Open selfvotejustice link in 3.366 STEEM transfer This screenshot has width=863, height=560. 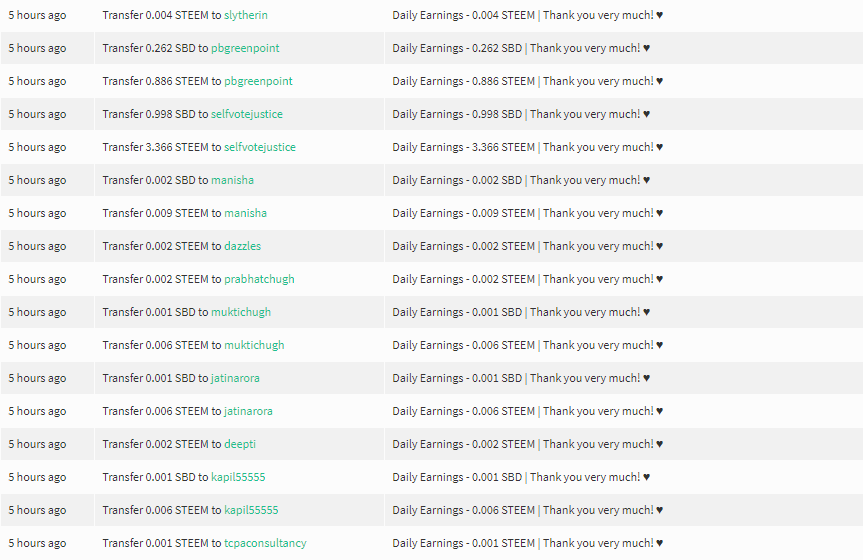coord(260,147)
